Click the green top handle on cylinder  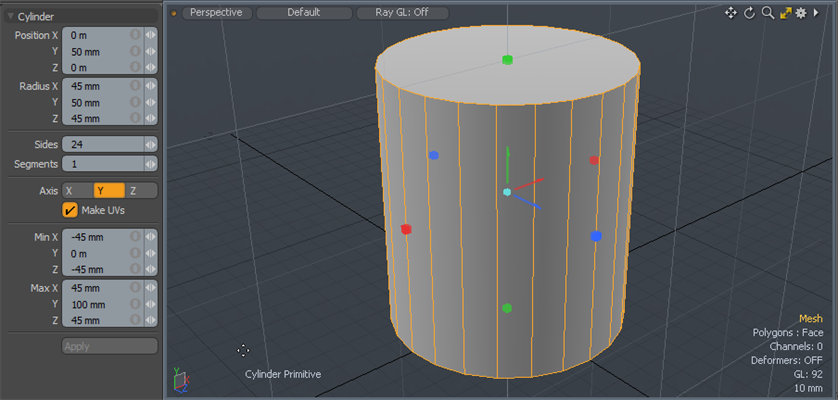(x=507, y=60)
